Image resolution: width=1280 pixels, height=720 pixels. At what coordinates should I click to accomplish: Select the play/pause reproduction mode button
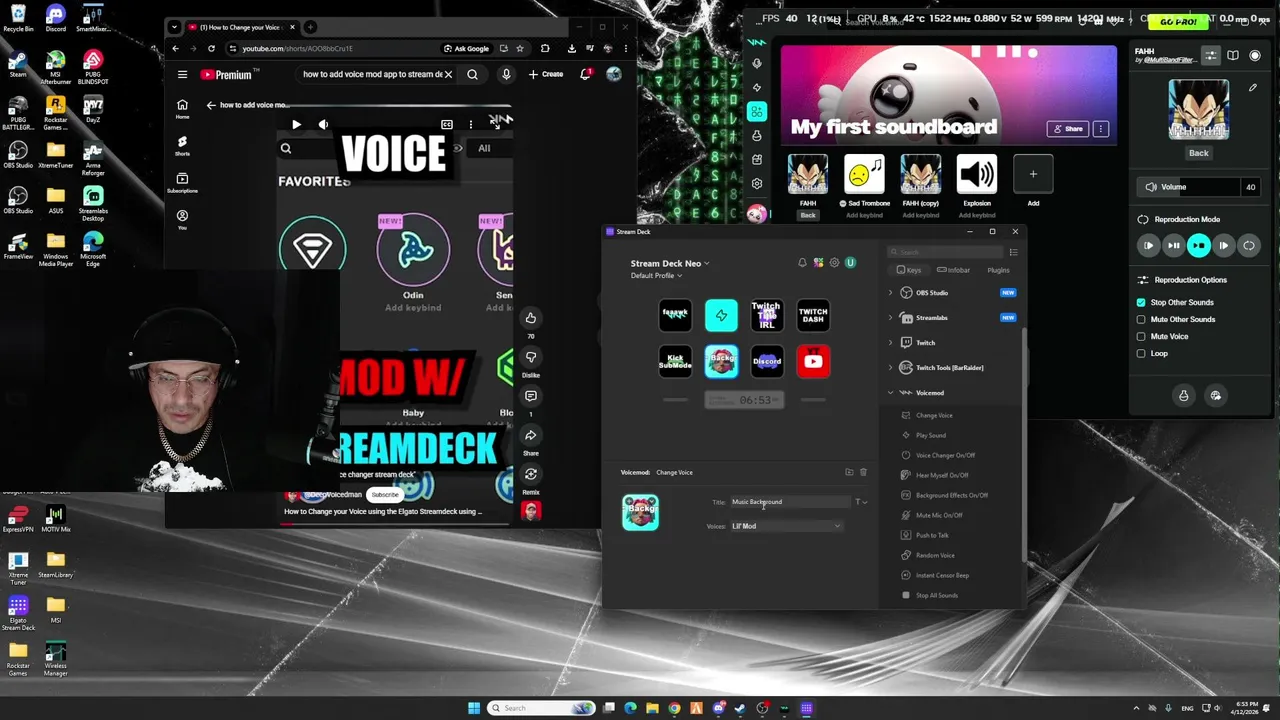coord(1174,245)
